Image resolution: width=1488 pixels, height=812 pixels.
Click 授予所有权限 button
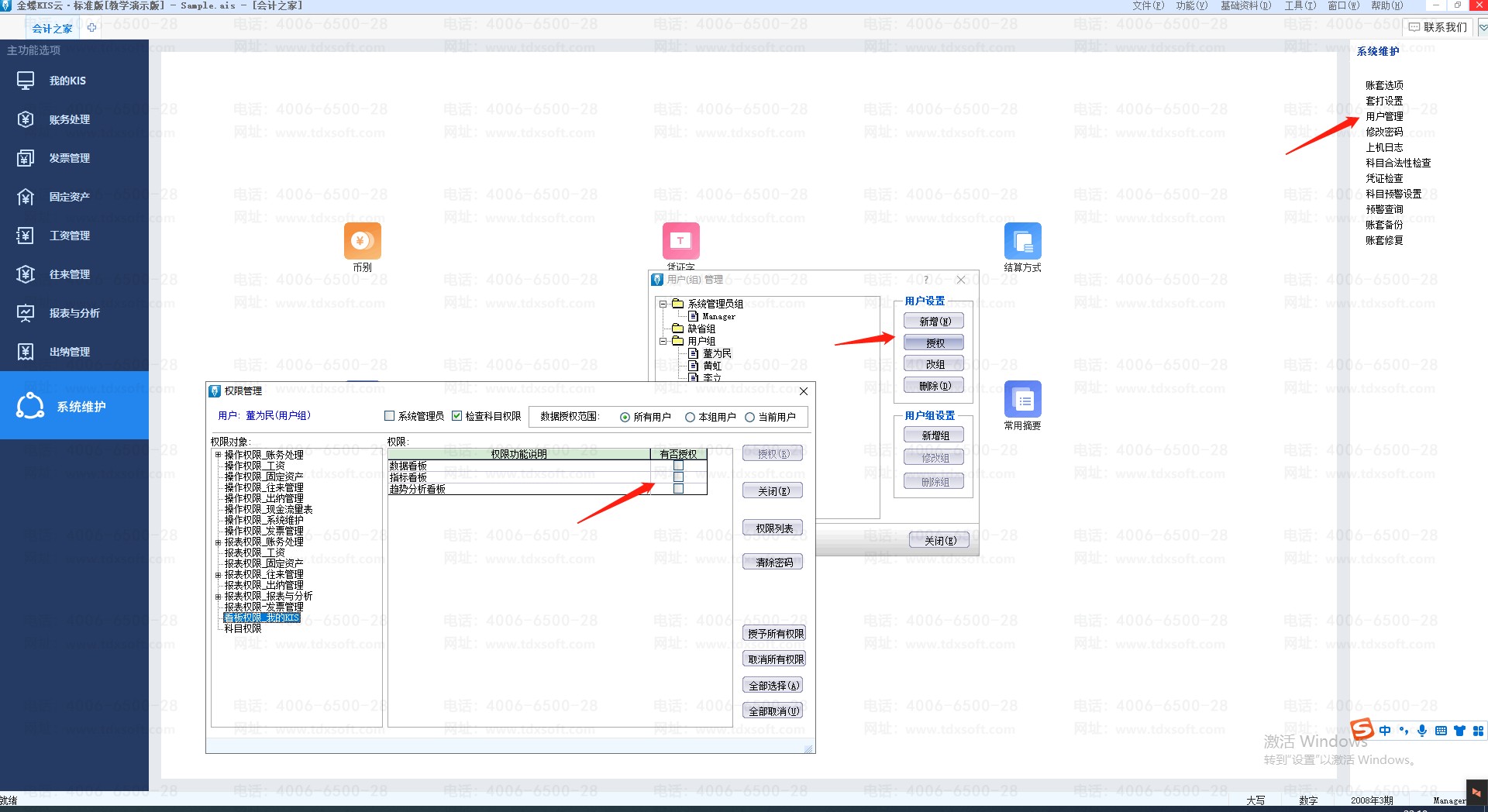(775, 634)
